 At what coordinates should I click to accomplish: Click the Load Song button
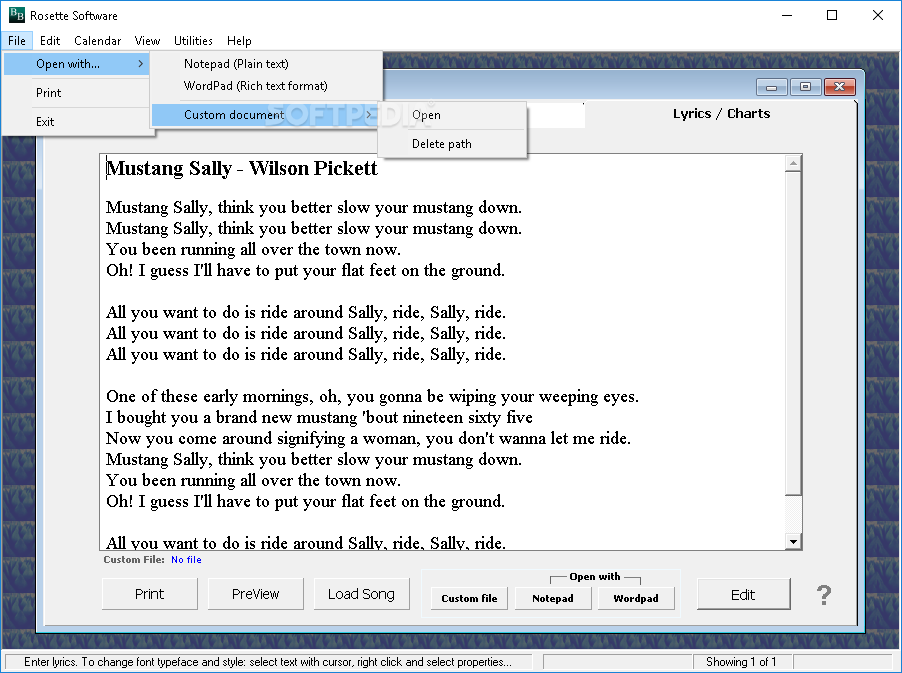click(x=361, y=594)
